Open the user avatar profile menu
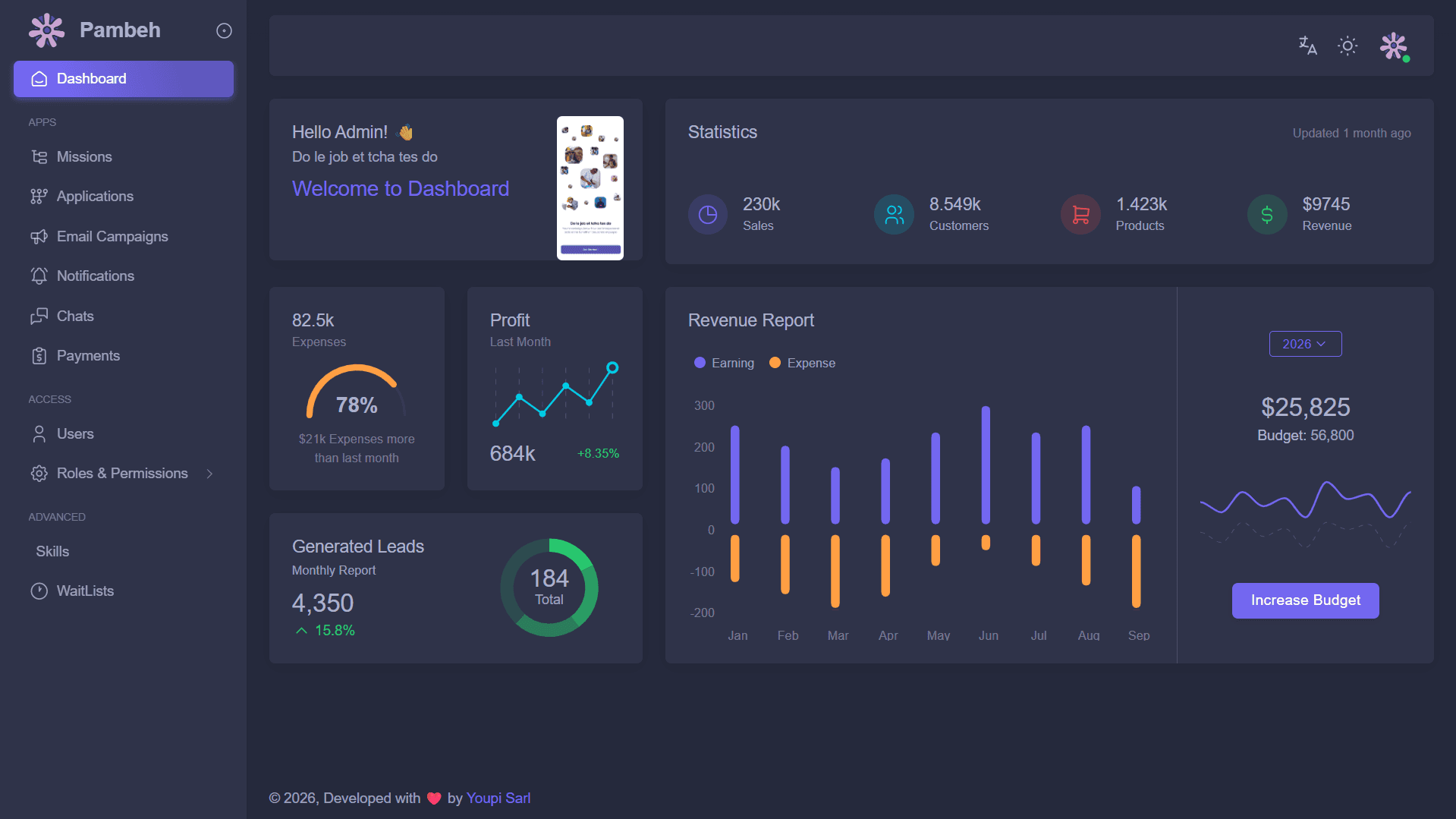This screenshot has width=1456, height=819. [1394, 46]
